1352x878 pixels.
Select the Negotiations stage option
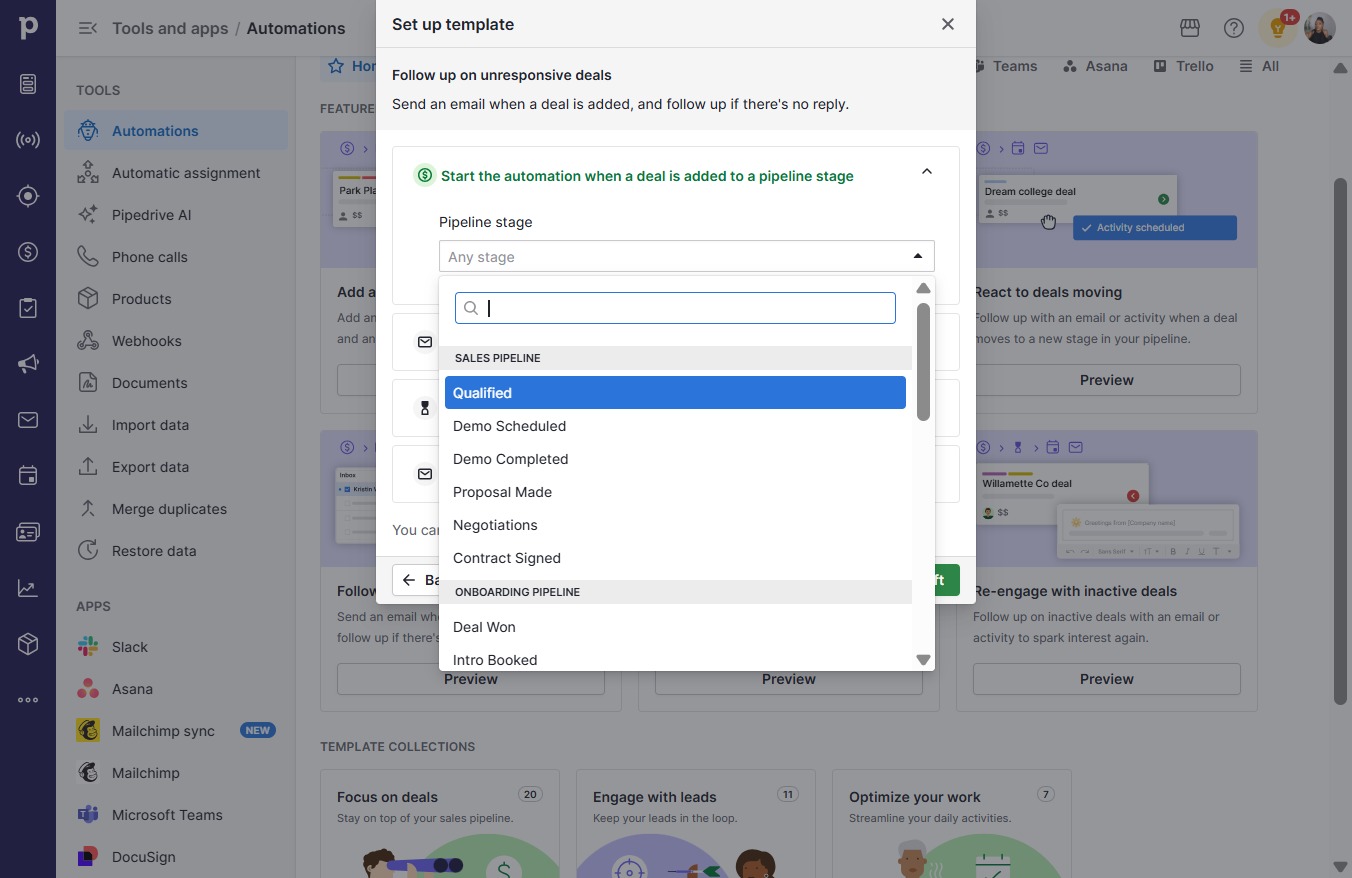675,525
